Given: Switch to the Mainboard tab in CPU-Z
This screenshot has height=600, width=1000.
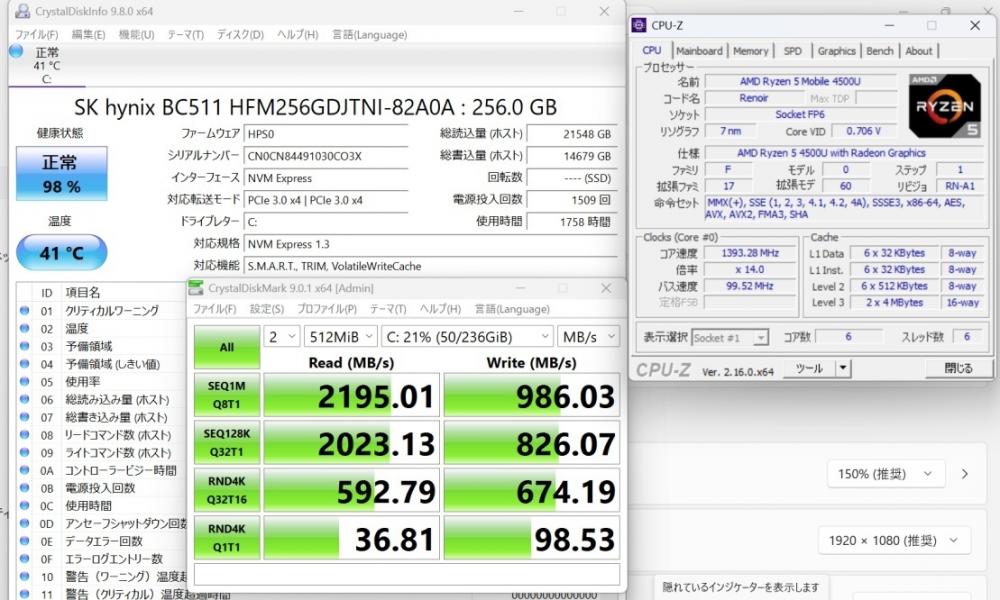Looking at the screenshot, I should pos(699,51).
